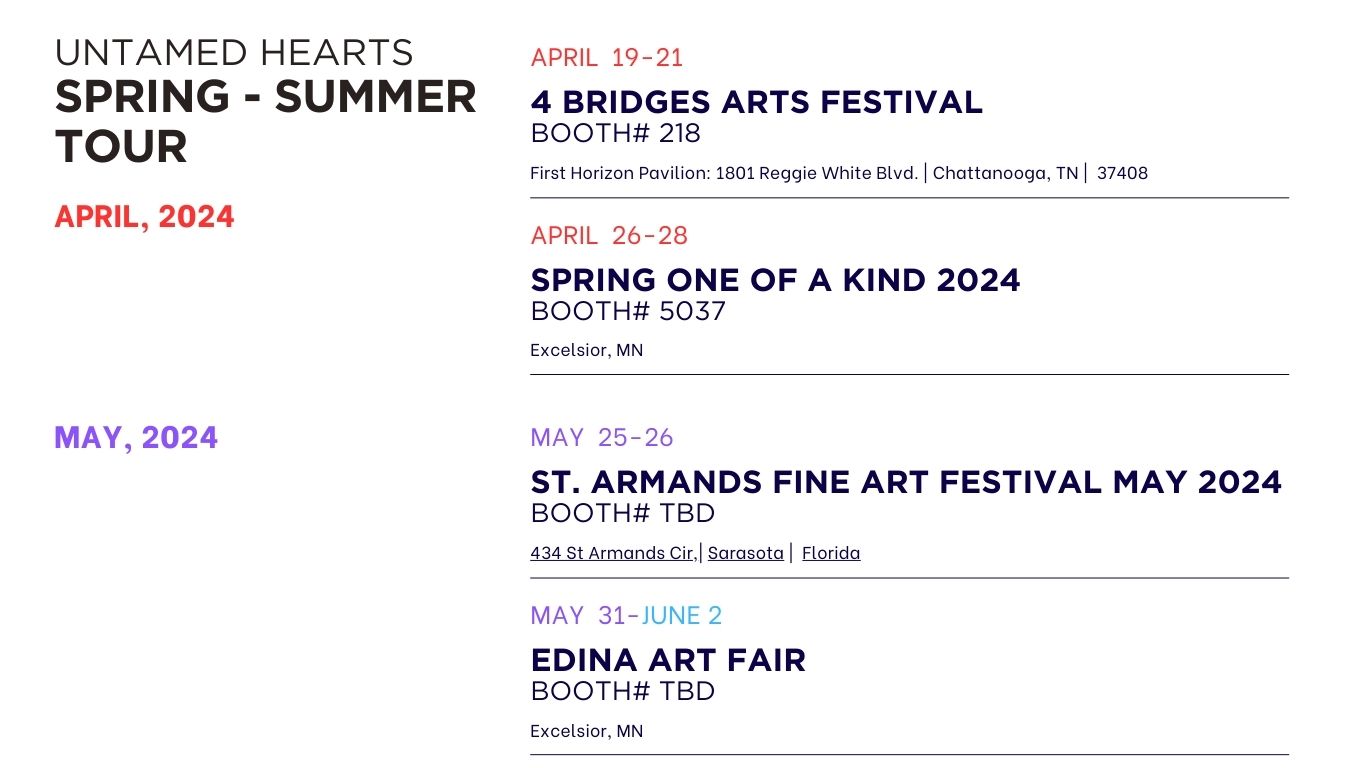The image size is (1366, 768).
Task: Click the purple MAY, 2024 month label
Action: pos(136,437)
